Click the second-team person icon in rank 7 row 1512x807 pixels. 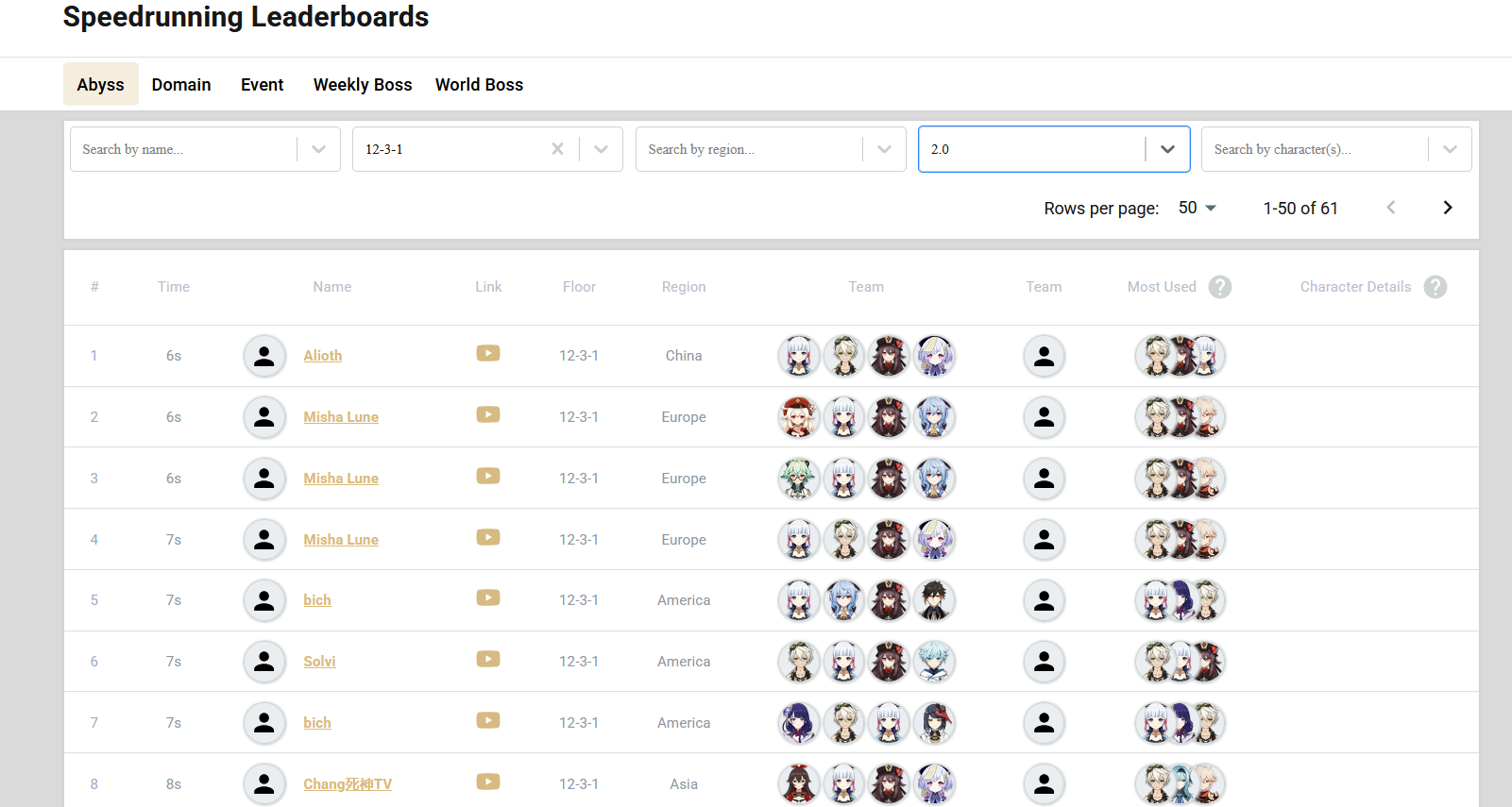pyautogui.click(x=1045, y=723)
